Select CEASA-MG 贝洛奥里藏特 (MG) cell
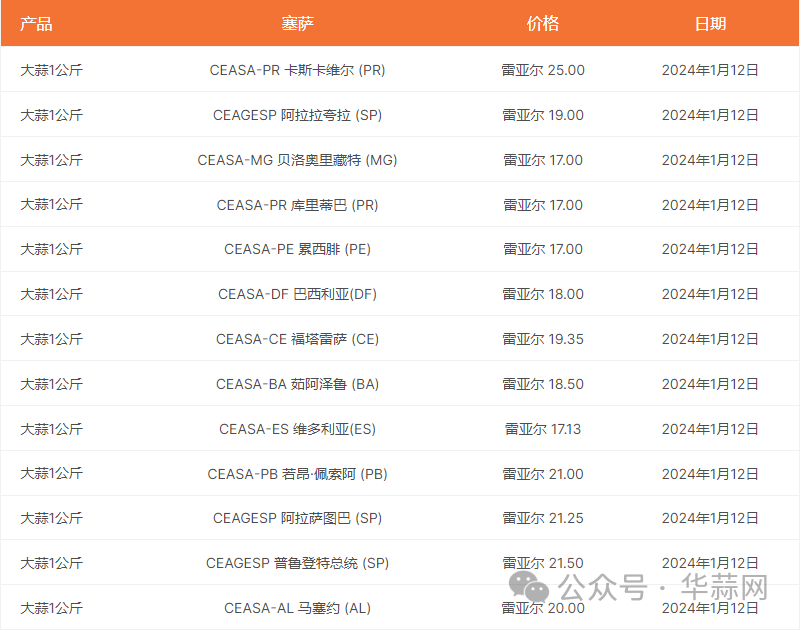The image size is (802, 630). pos(297,160)
